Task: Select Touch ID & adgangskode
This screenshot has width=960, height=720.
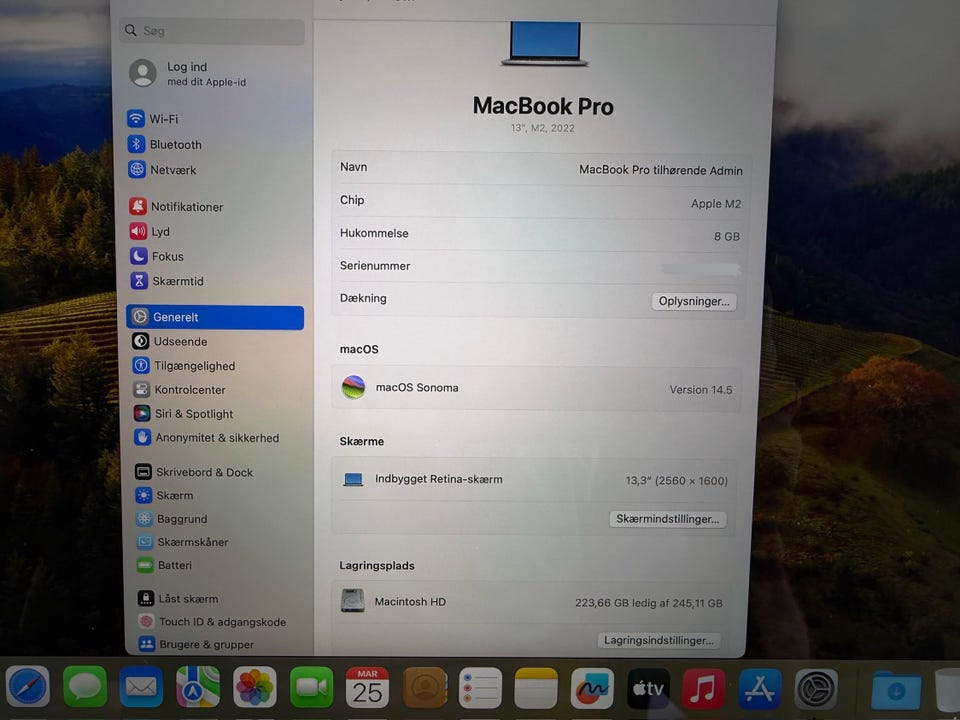Action: [x=212, y=621]
